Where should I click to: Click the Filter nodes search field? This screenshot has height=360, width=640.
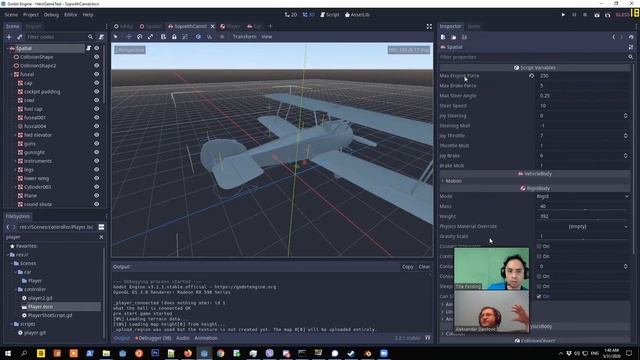point(60,37)
